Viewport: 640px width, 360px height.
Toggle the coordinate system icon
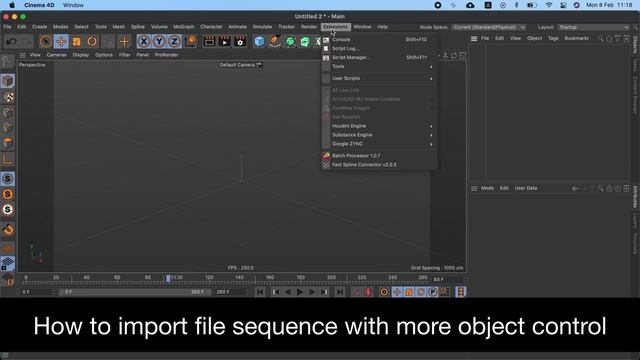pos(190,42)
